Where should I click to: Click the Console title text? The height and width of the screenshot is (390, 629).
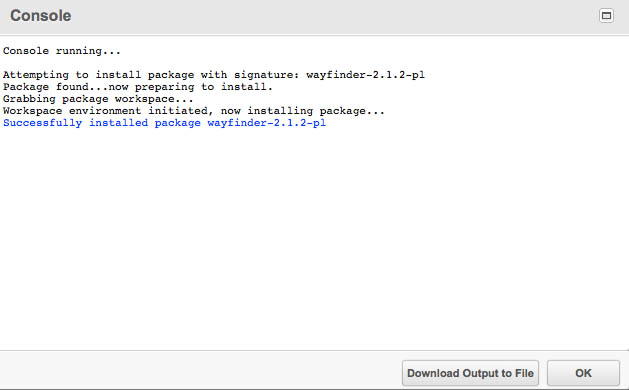41,16
